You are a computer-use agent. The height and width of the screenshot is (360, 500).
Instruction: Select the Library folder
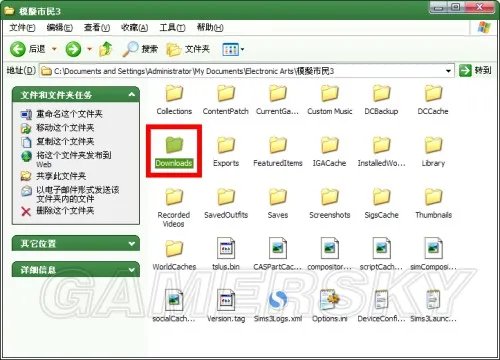tap(433, 152)
